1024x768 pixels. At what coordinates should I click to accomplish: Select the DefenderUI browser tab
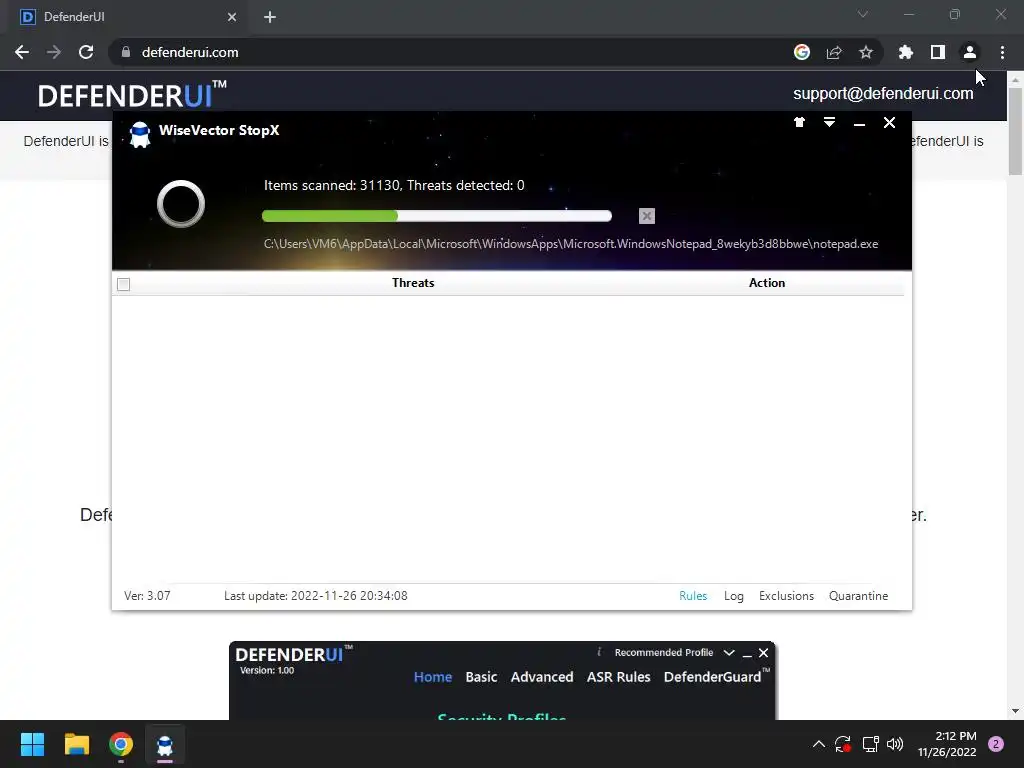128,17
